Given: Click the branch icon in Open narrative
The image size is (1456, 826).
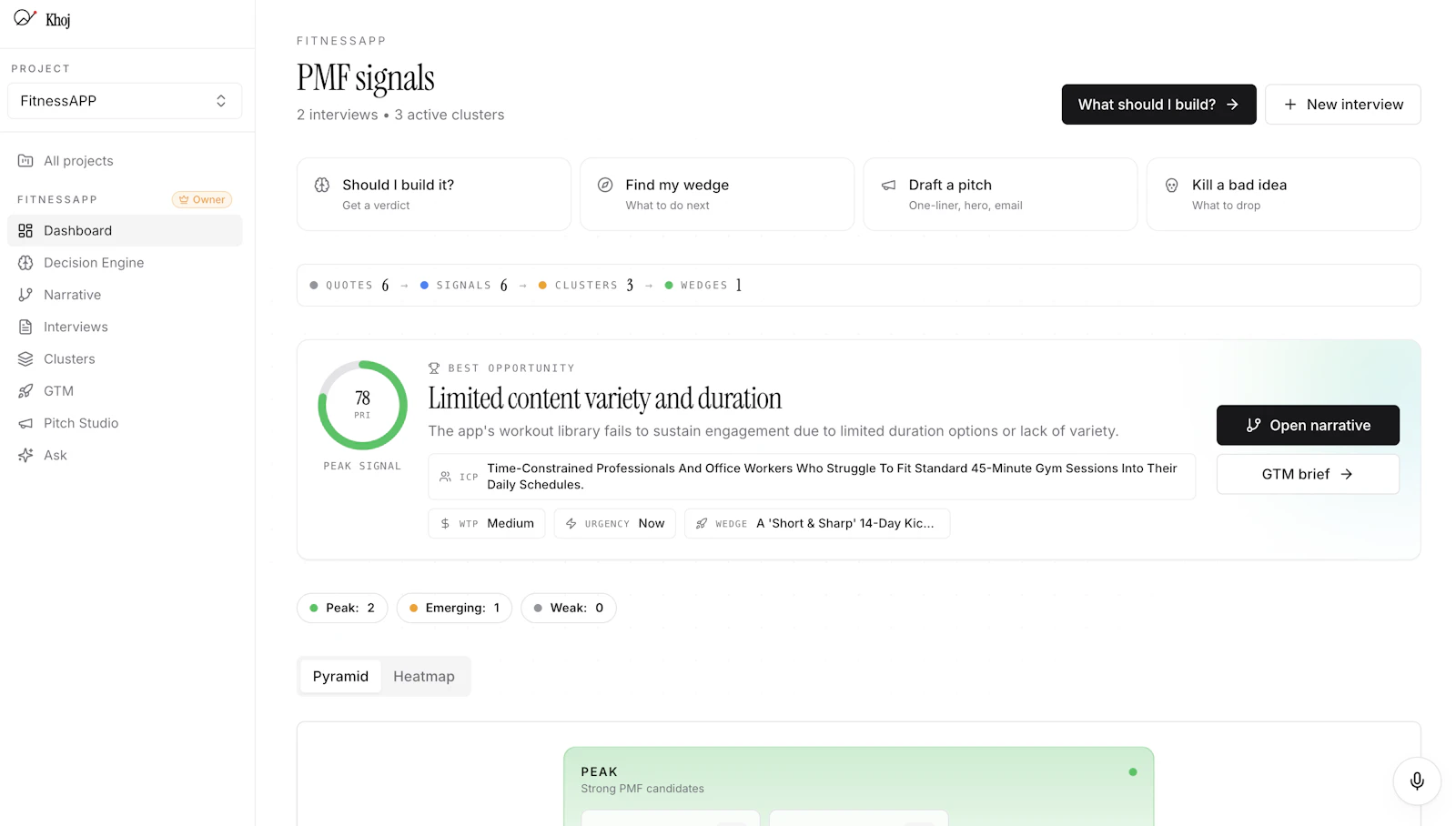Looking at the screenshot, I should click(x=1253, y=425).
